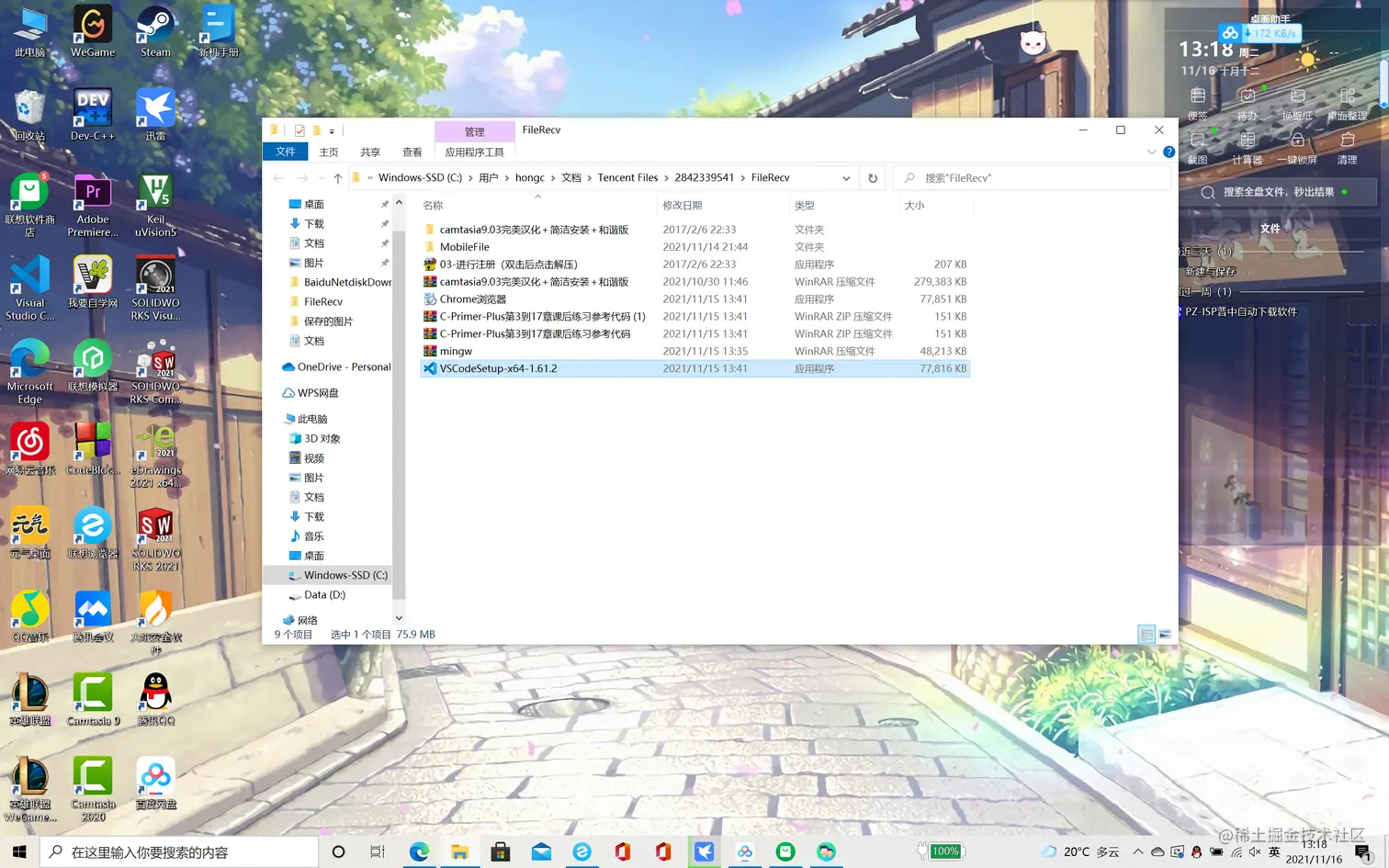The width and height of the screenshot is (1389, 868).
Task: Show hidden system tray icons chevron
Action: (x=1138, y=852)
